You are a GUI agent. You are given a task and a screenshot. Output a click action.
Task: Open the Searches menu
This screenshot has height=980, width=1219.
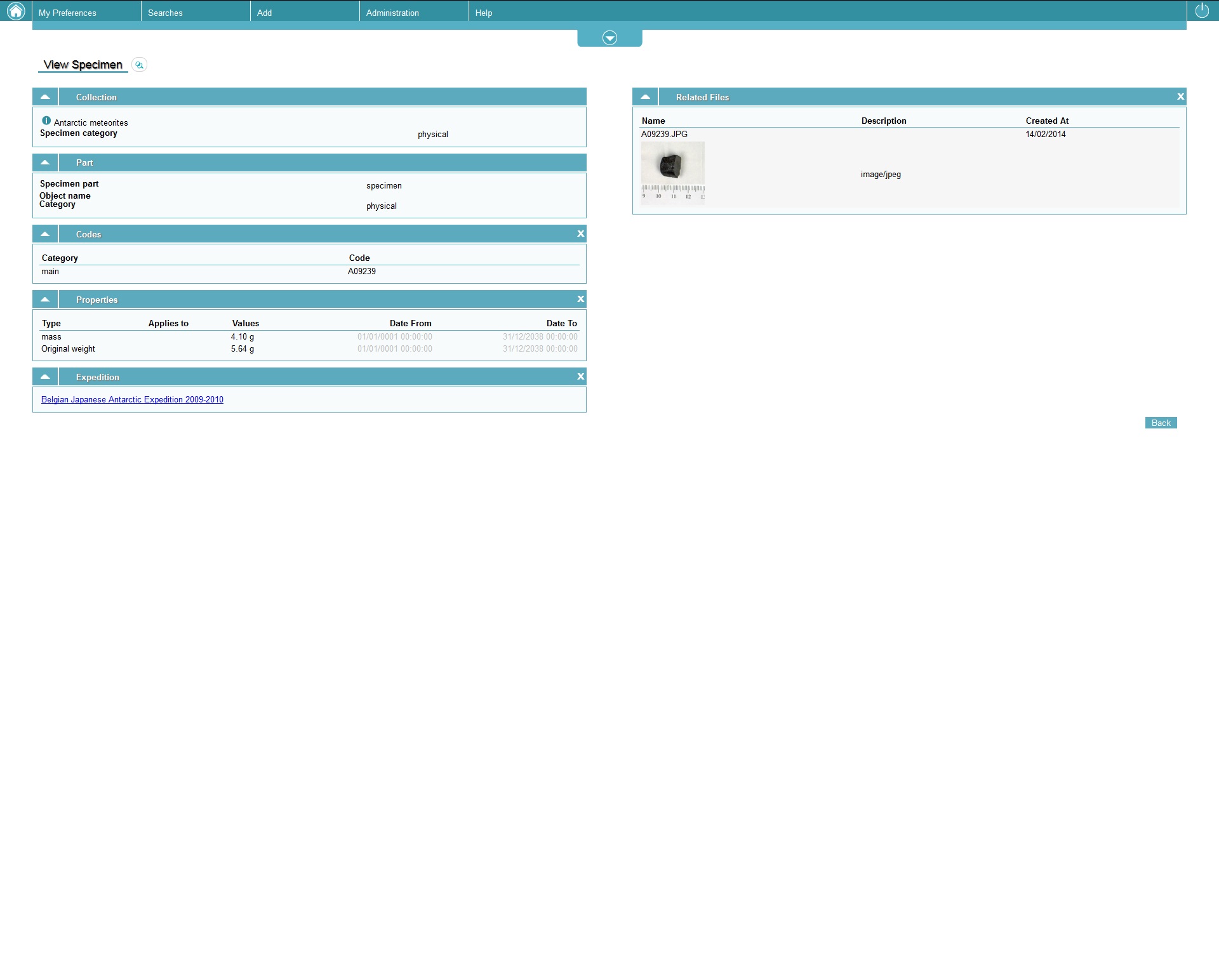165,13
